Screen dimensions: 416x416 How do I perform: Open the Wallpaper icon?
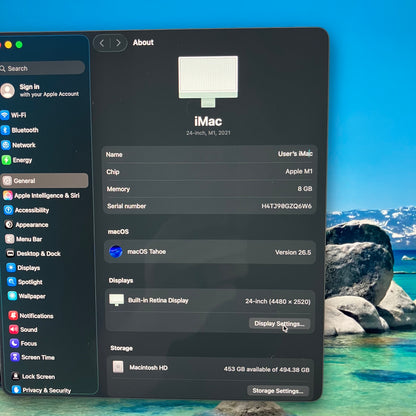pyautogui.click(x=12, y=296)
